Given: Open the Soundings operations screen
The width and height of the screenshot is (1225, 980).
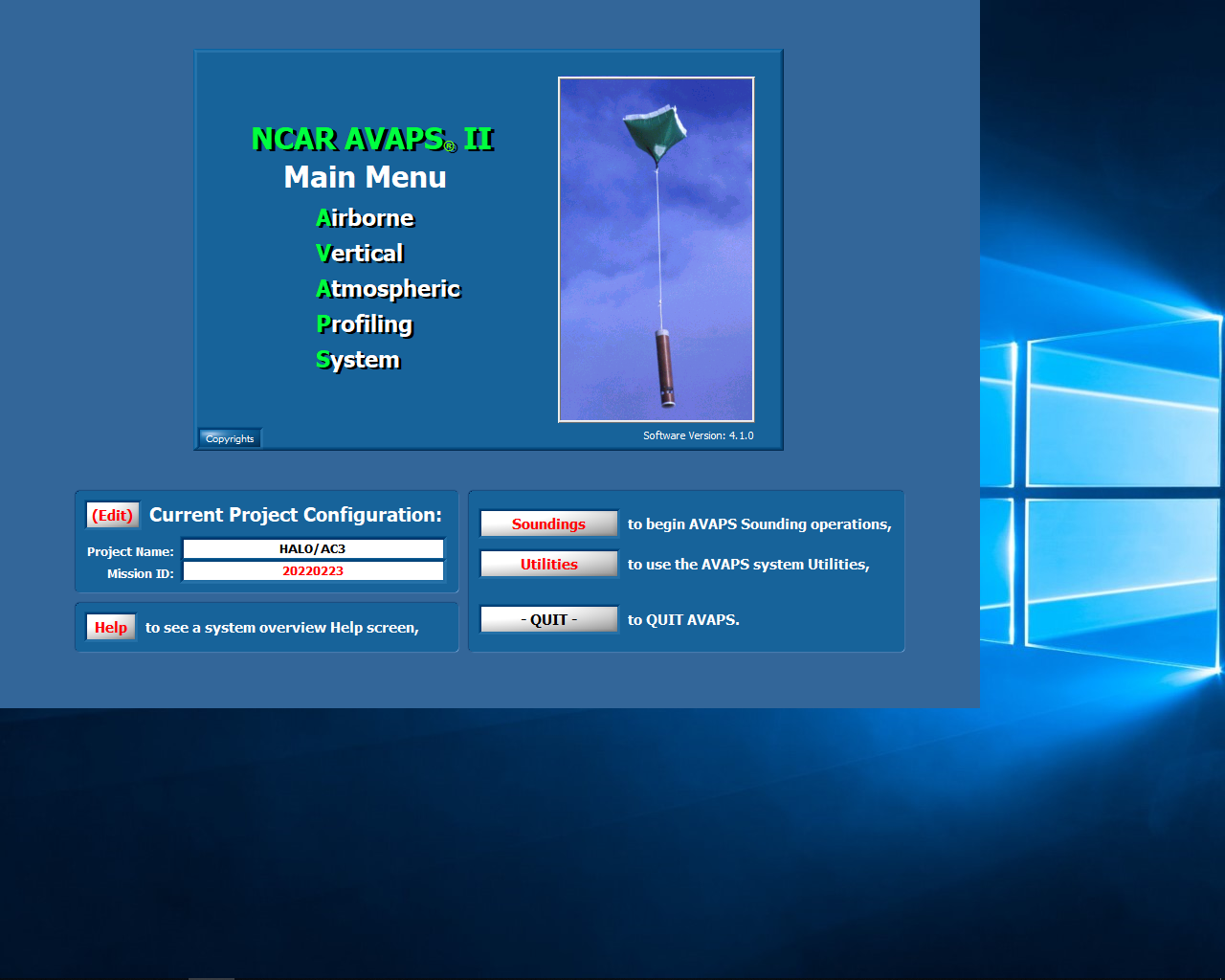Looking at the screenshot, I should pos(549,523).
